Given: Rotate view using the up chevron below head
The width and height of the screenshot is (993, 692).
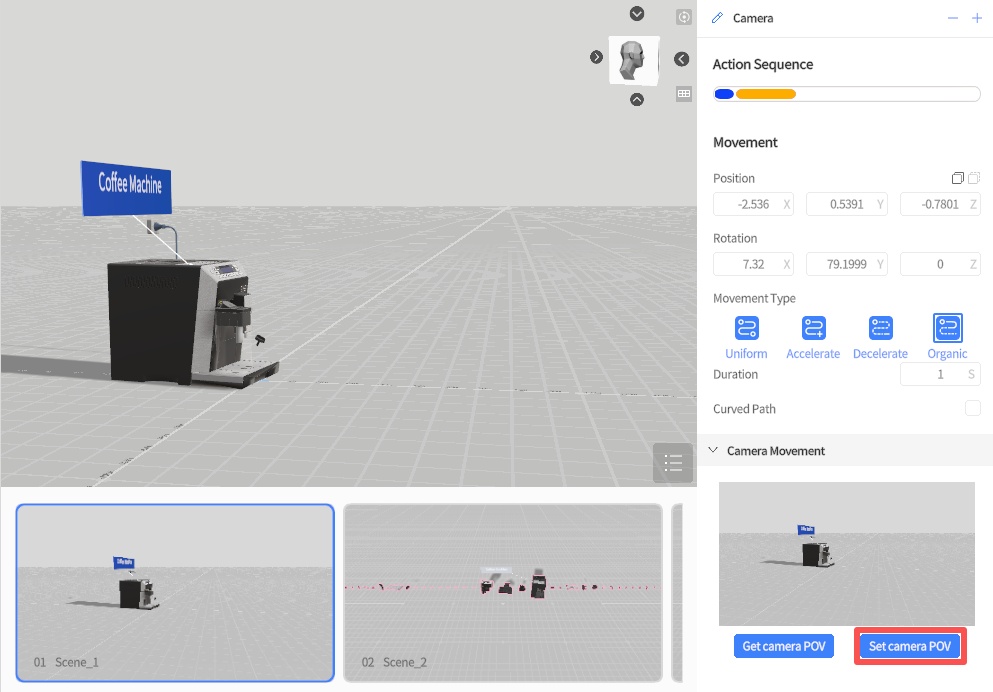Looking at the screenshot, I should tap(637, 99).
